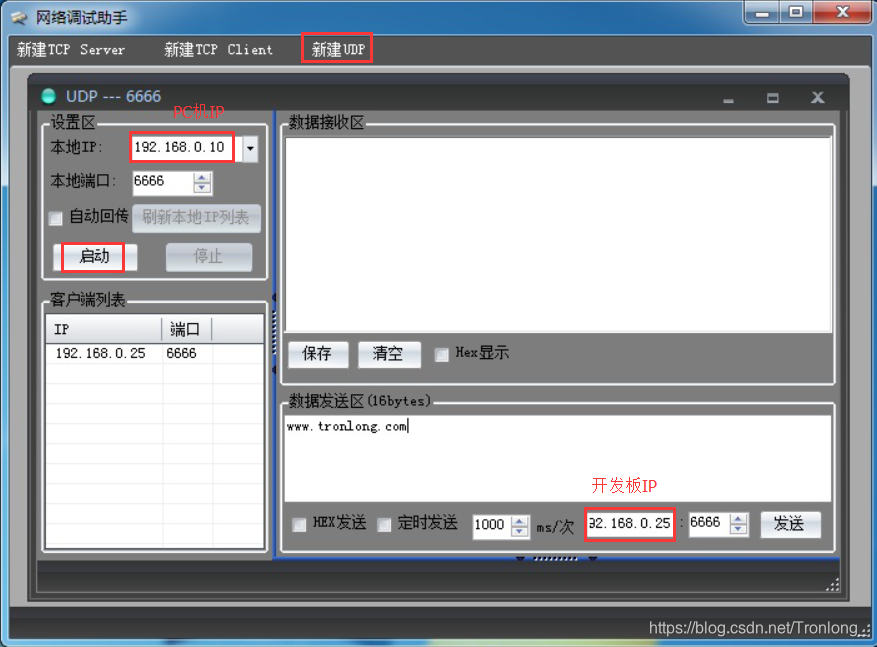
Task: Decrease the target port with down arrow
Action: coord(739,529)
